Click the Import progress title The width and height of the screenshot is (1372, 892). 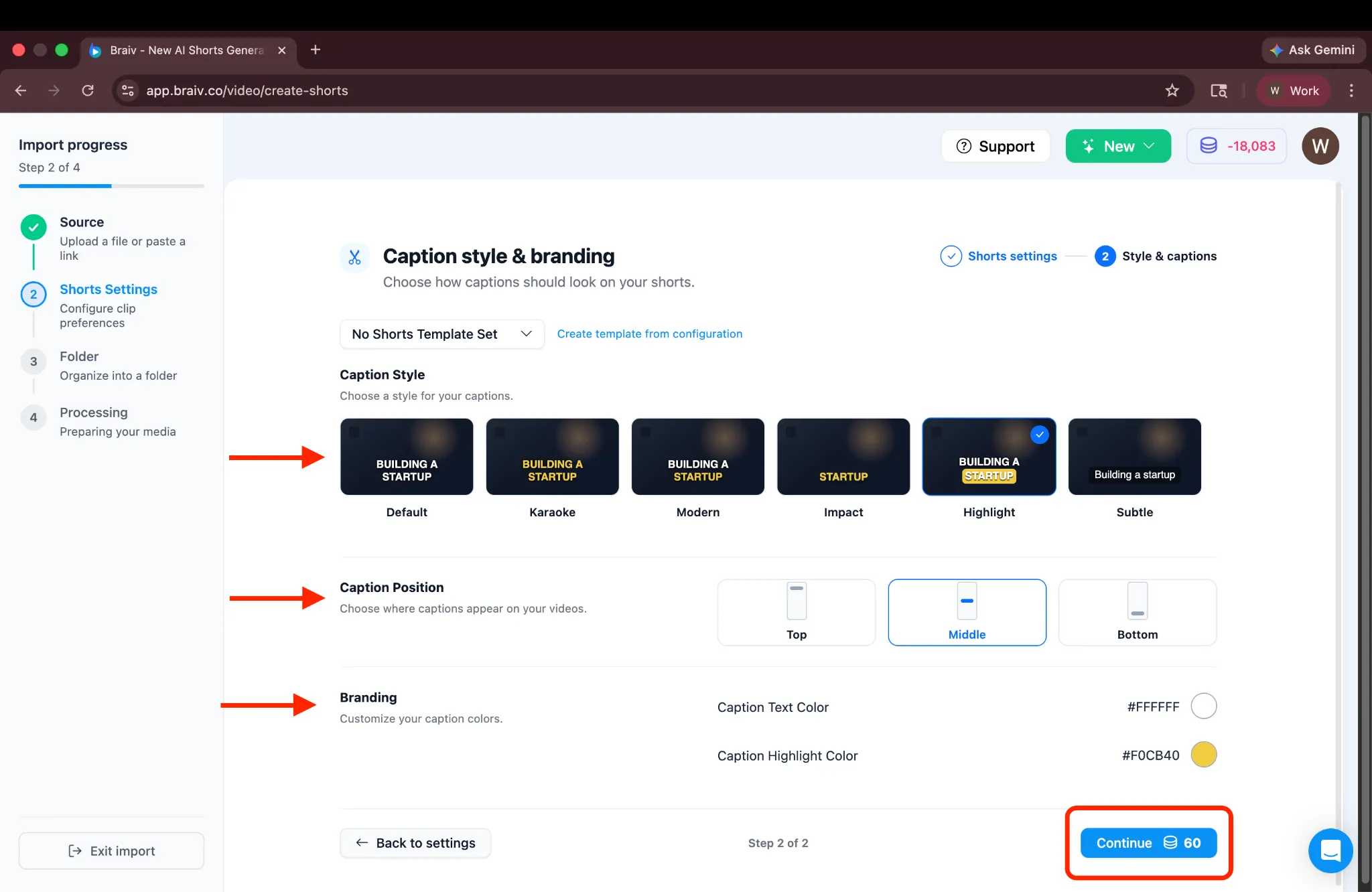[73, 145]
